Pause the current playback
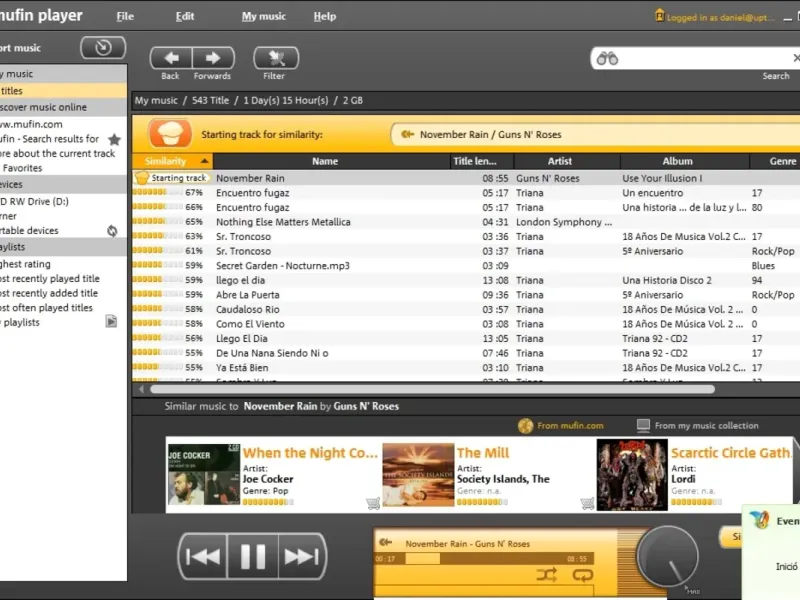Screen dimensions: 800x600 [253, 556]
